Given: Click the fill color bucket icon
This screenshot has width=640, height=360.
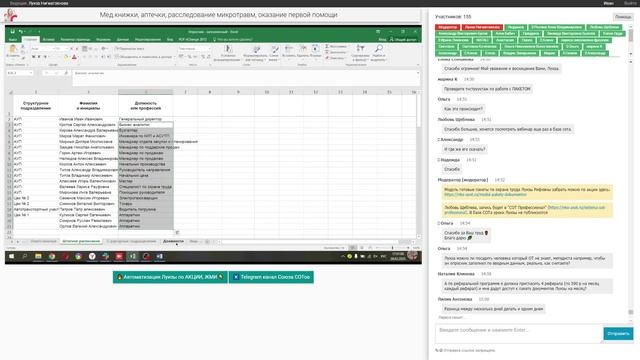Looking at the screenshot, I should [x=66, y=57].
